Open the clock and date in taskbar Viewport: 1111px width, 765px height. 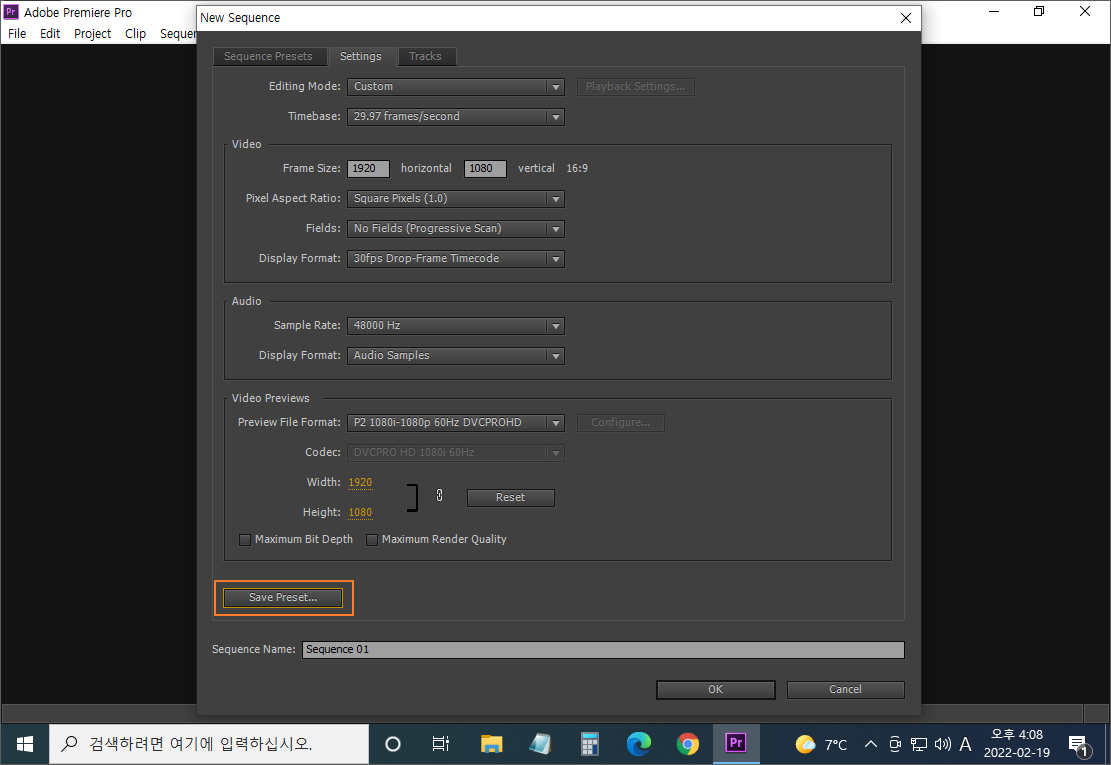tap(1017, 744)
